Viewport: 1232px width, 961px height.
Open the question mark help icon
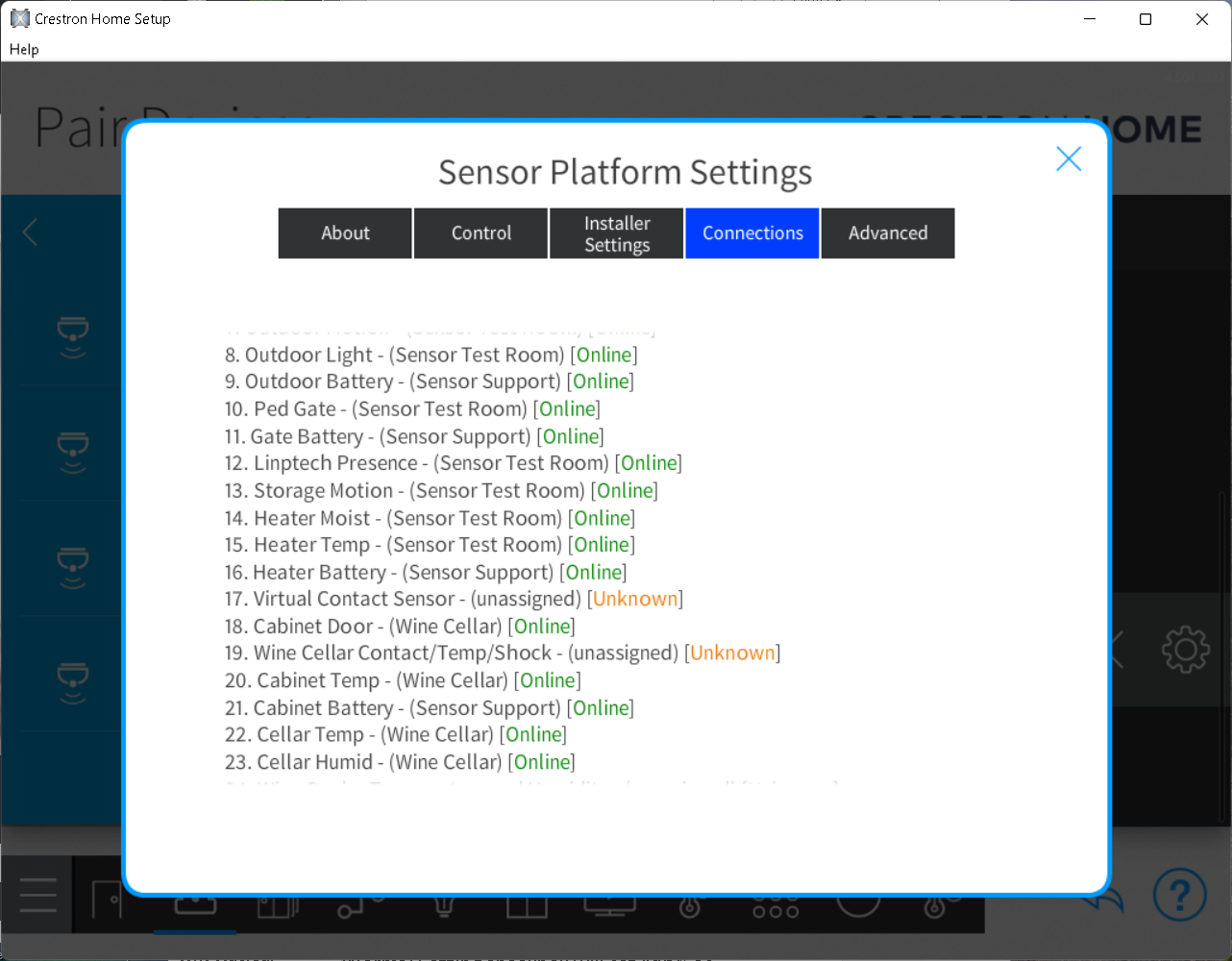pyautogui.click(x=1179, y=895)
